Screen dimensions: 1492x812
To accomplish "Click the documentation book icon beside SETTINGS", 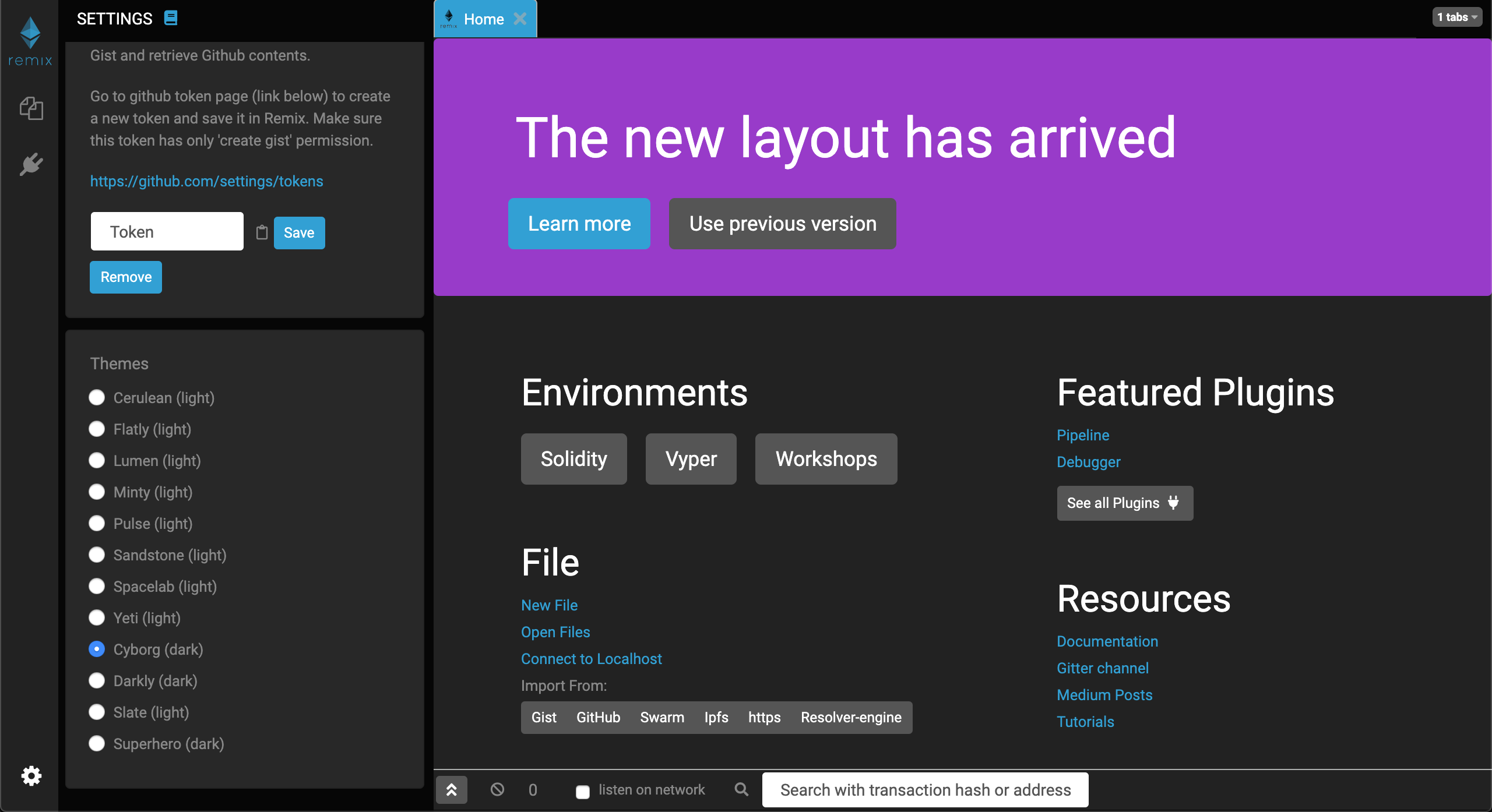I will (x=171, y=18).
